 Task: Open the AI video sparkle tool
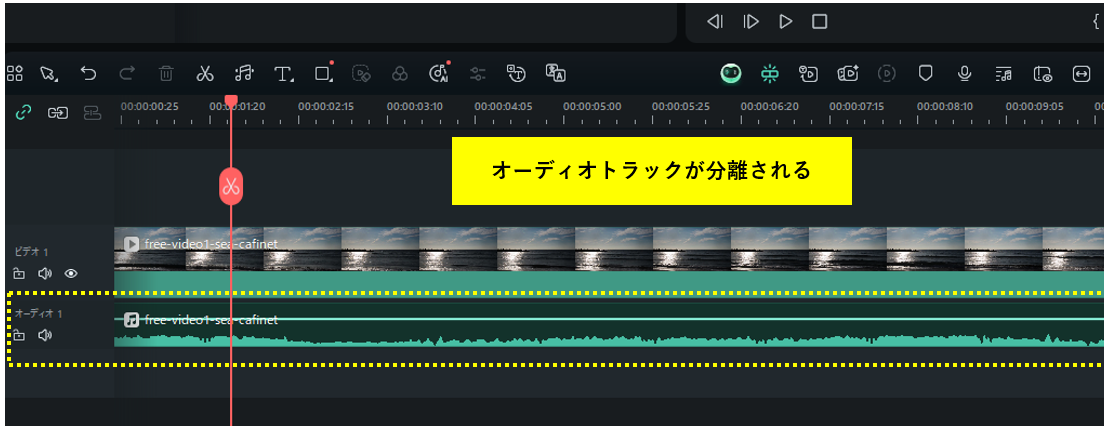(x=848, y=73)
